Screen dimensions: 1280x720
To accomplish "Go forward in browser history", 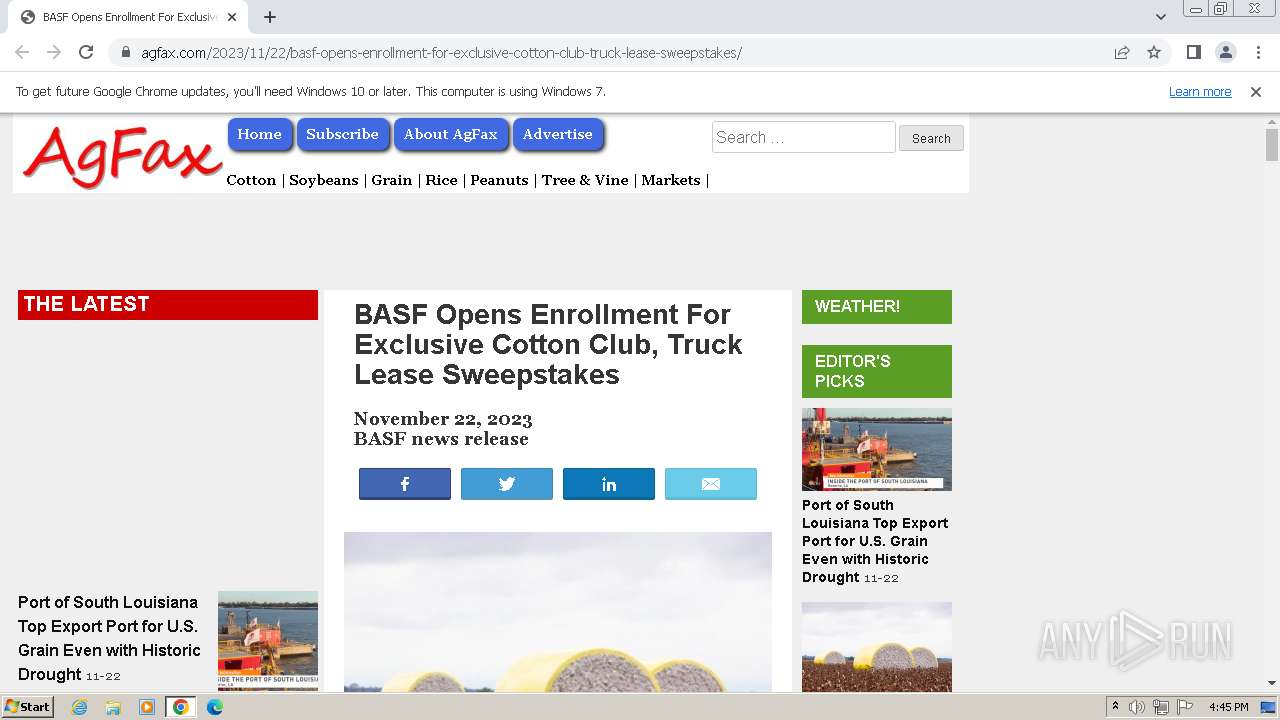I will pos(54,52).
